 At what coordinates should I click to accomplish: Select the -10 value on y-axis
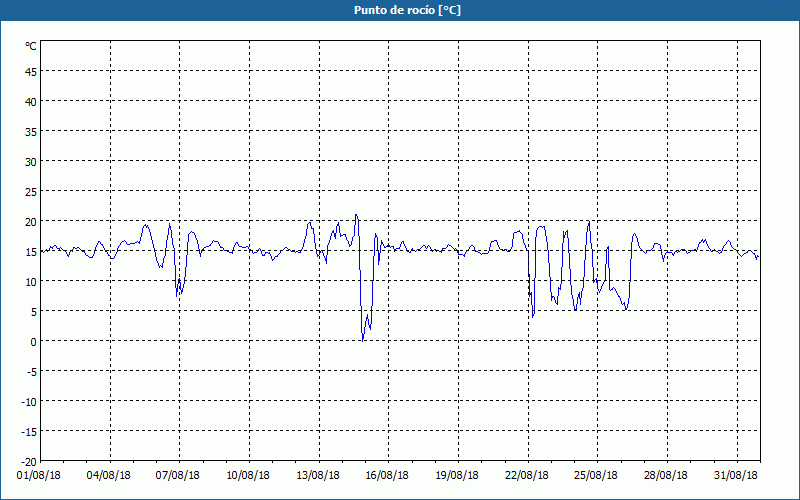pyautogui.click(x=29, y=403)
